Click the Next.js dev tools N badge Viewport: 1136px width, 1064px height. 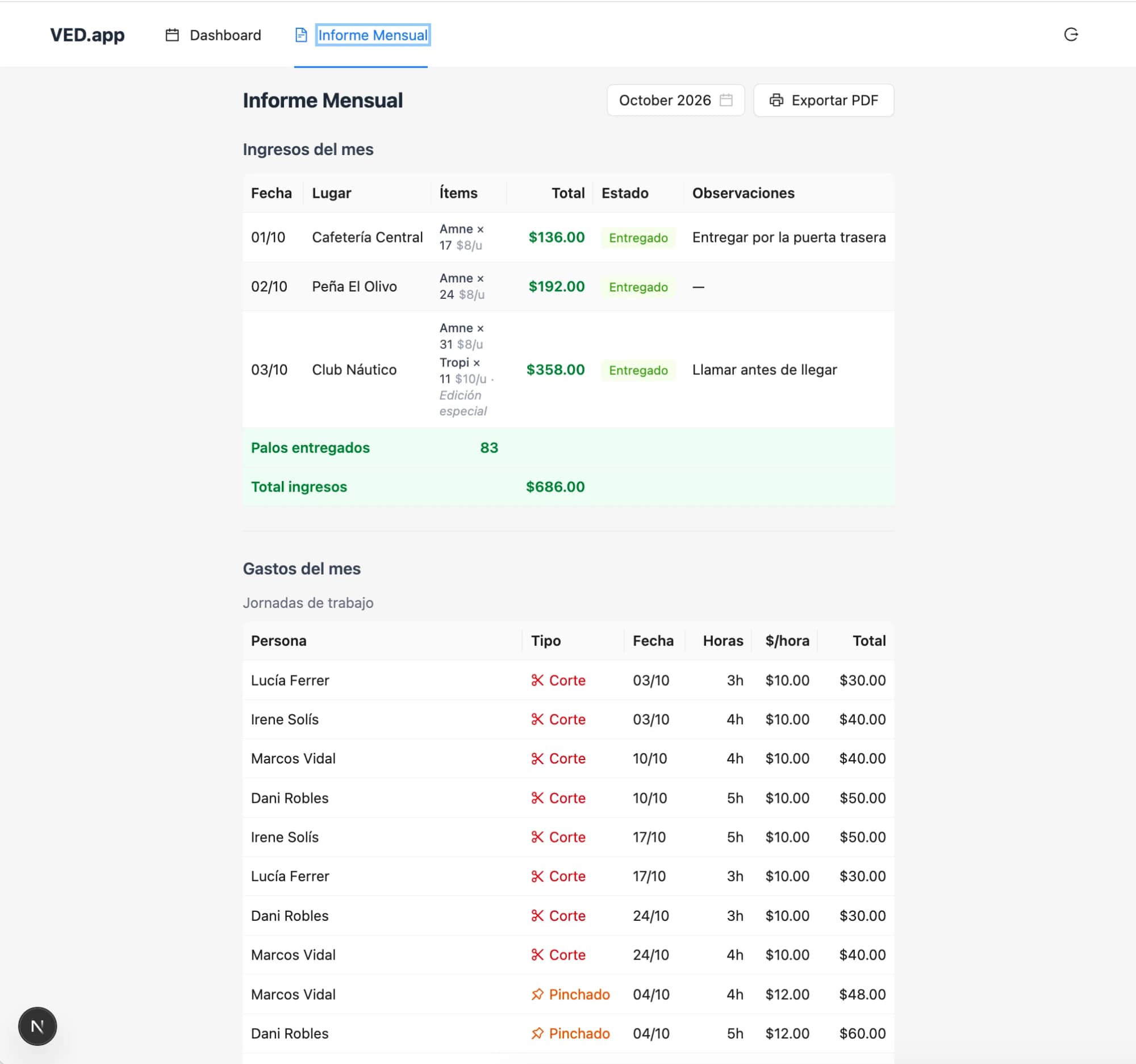click(x=37, y=1026)
